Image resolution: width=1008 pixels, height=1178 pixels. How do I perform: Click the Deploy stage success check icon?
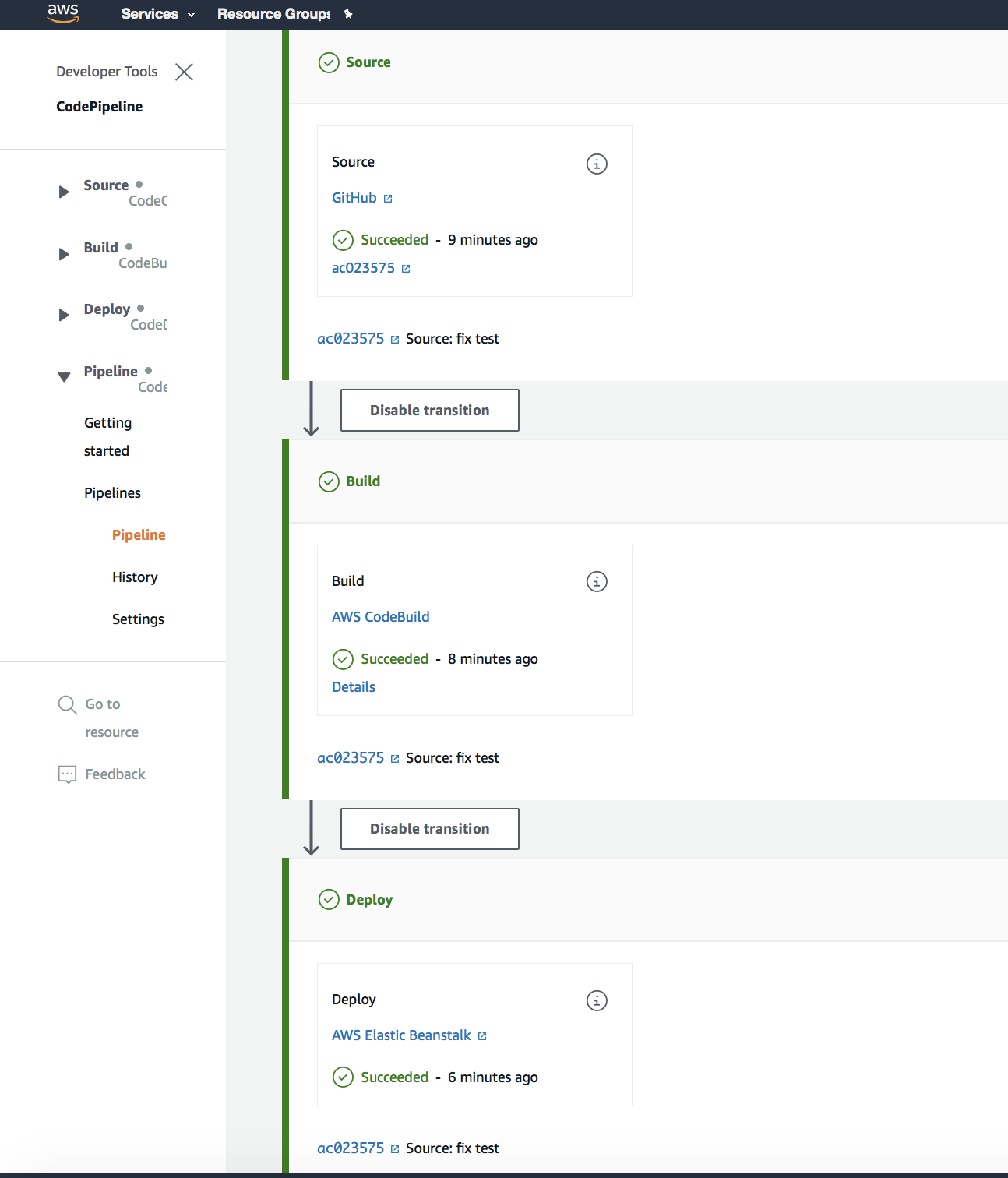329,900
